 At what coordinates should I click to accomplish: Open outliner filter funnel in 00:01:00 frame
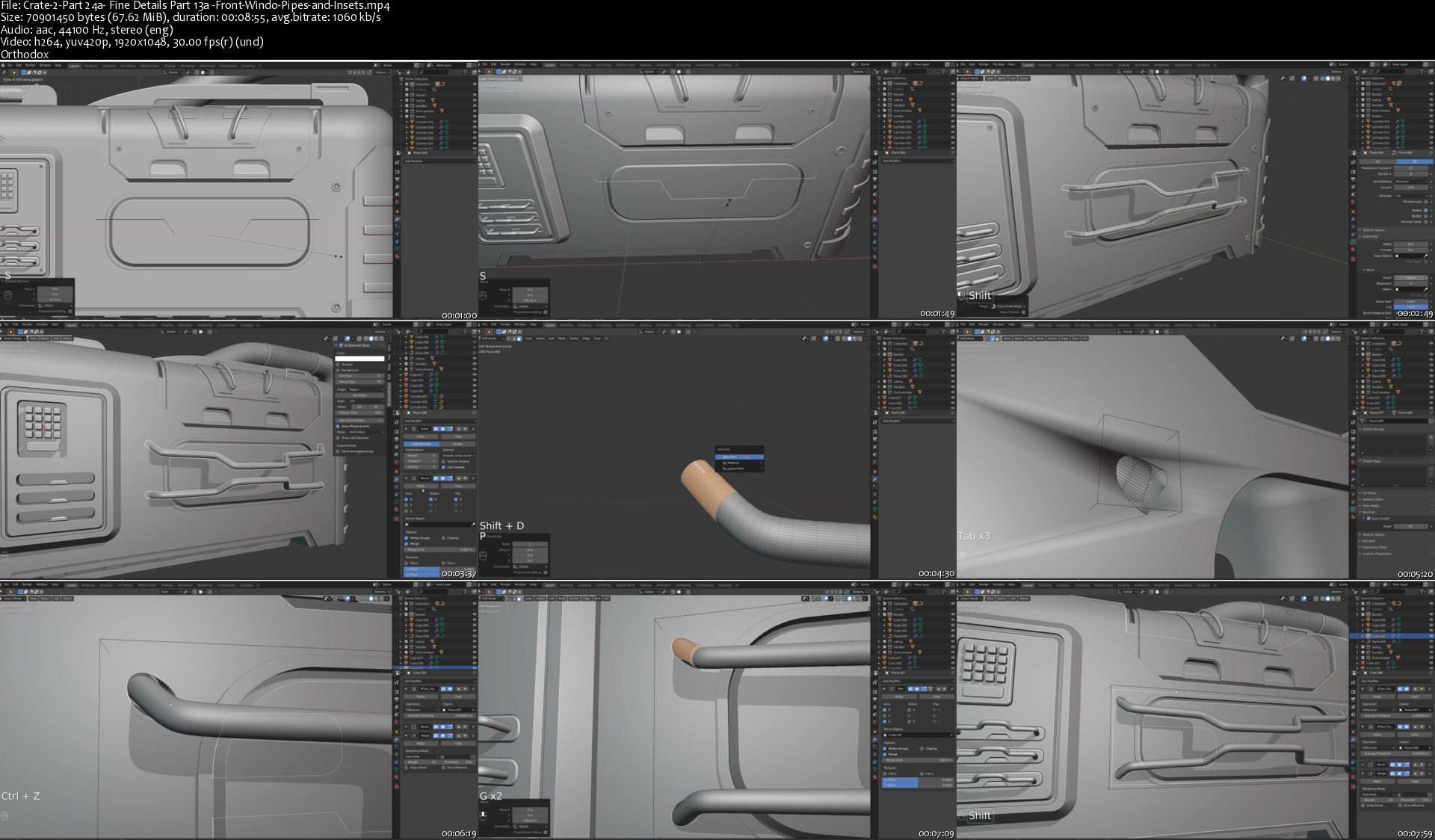point(466,72)
